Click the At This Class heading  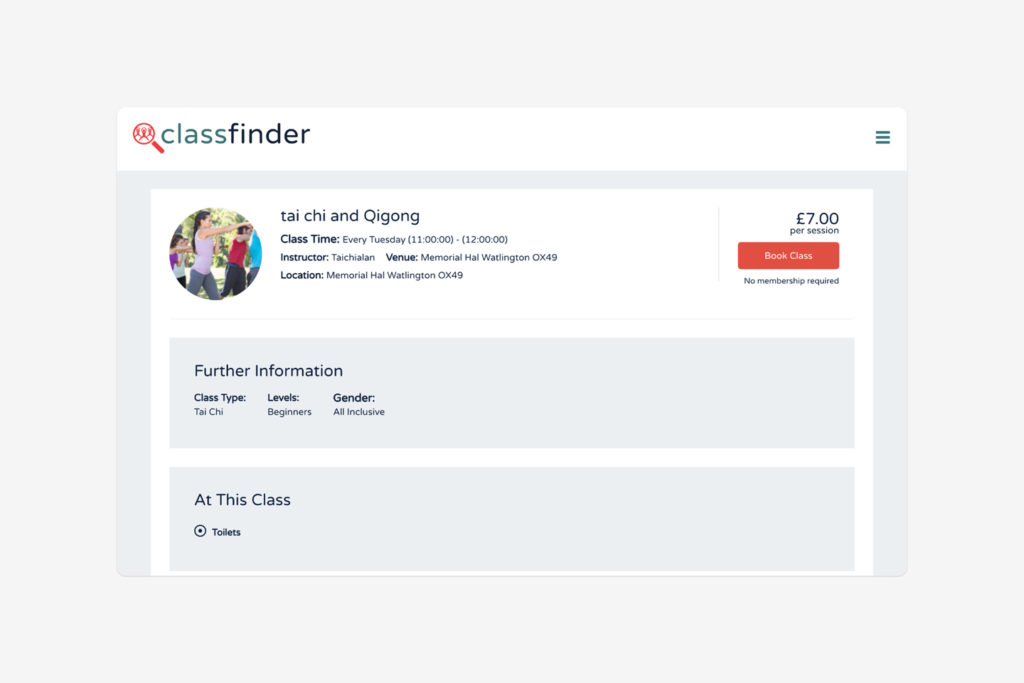[242, 500]
